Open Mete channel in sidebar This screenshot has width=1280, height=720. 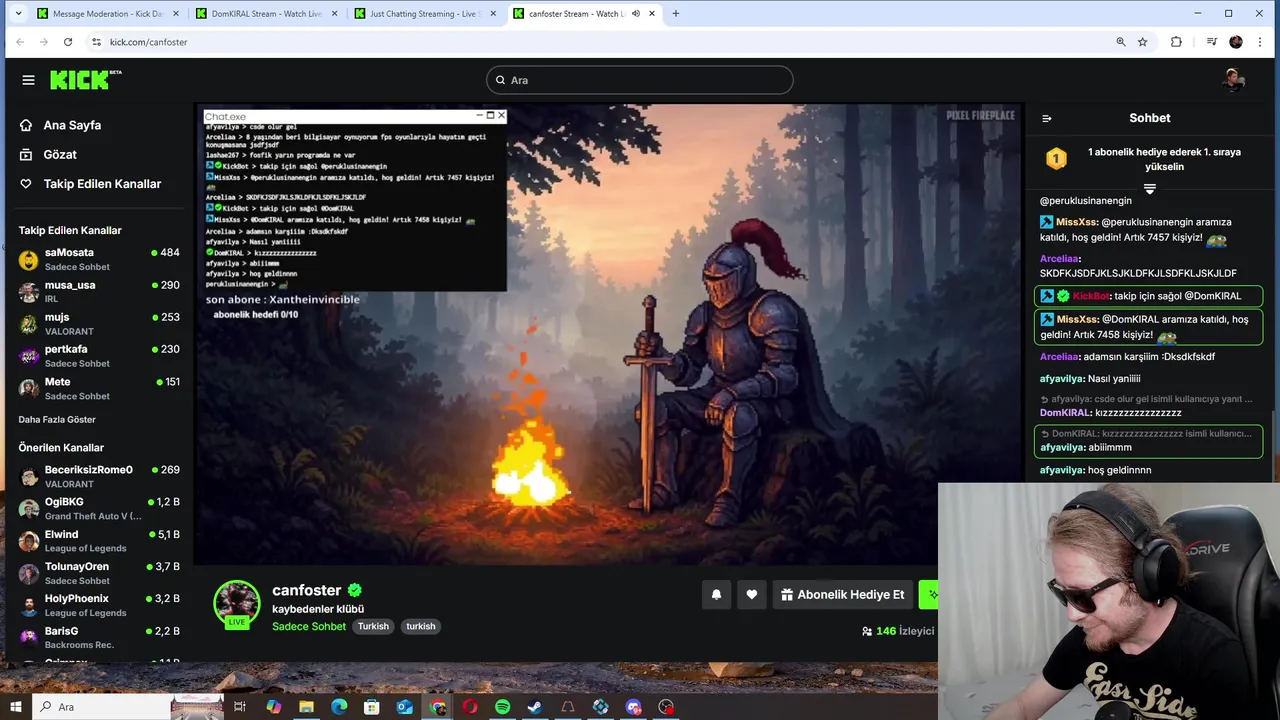[x=98, y=388]
